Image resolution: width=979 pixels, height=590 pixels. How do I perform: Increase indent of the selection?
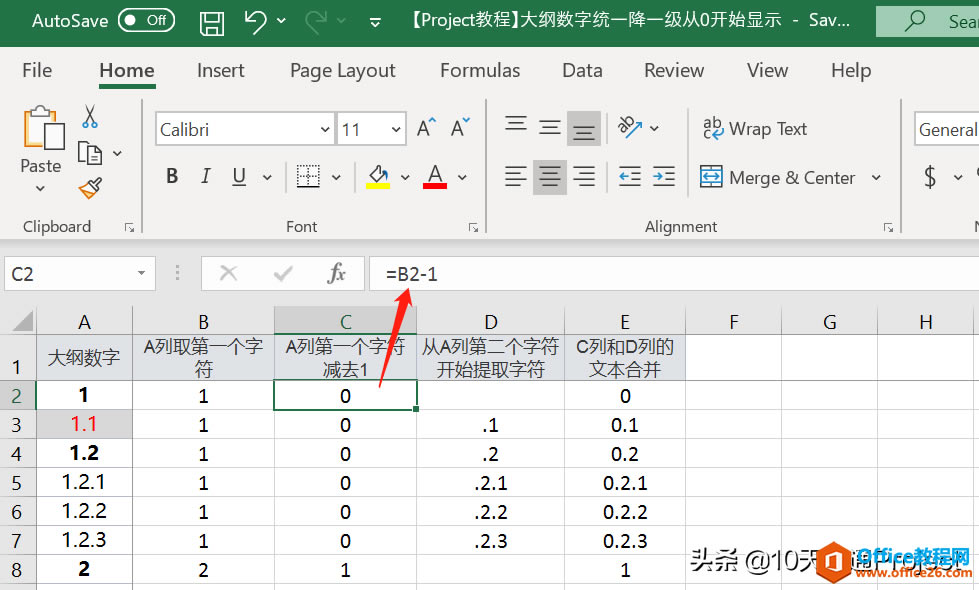point(663,177)
